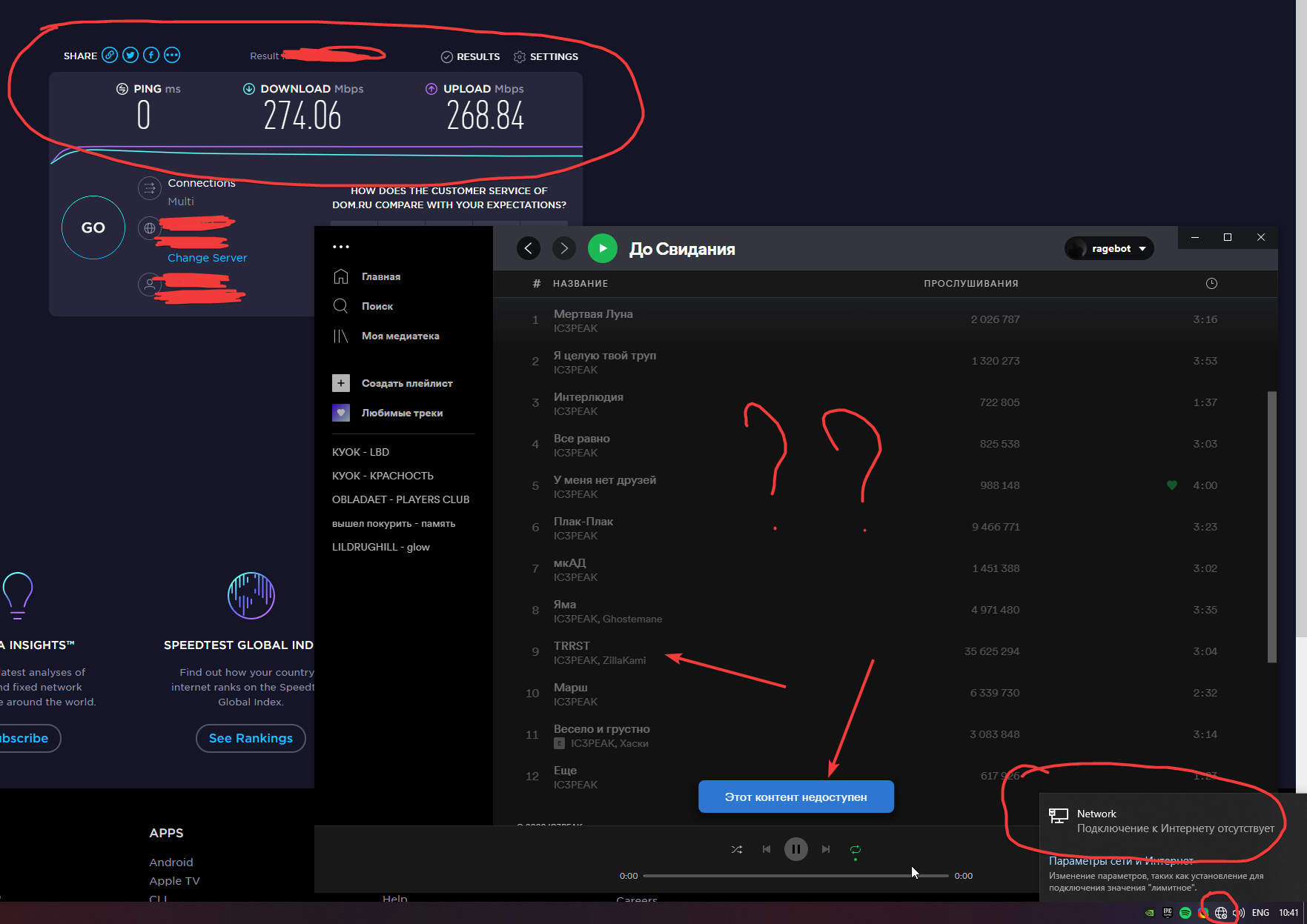
Task: Open artist ZillaKami on track TRRST
Action: tap(624, 661)
